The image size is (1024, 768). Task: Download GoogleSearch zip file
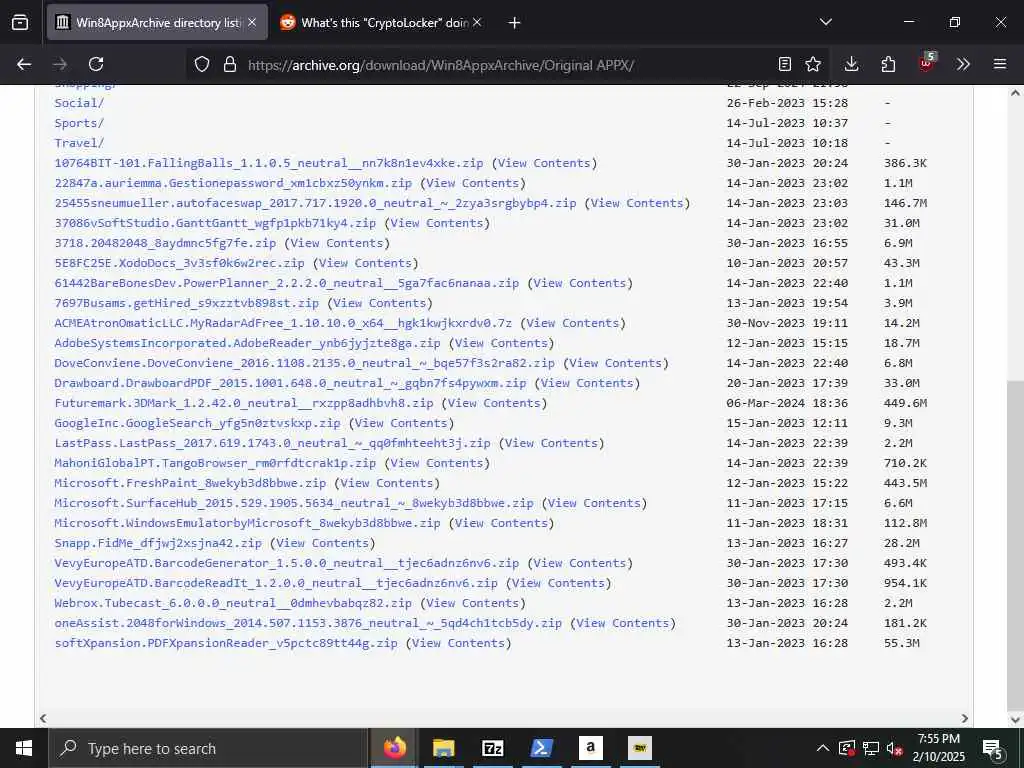click(x=197, y=423)
